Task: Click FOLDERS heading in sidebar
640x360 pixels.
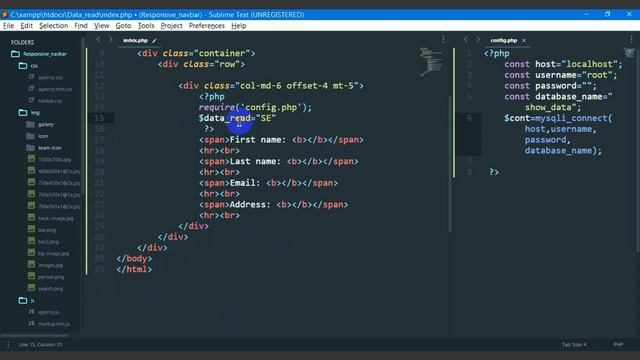Action: [22, 42]
